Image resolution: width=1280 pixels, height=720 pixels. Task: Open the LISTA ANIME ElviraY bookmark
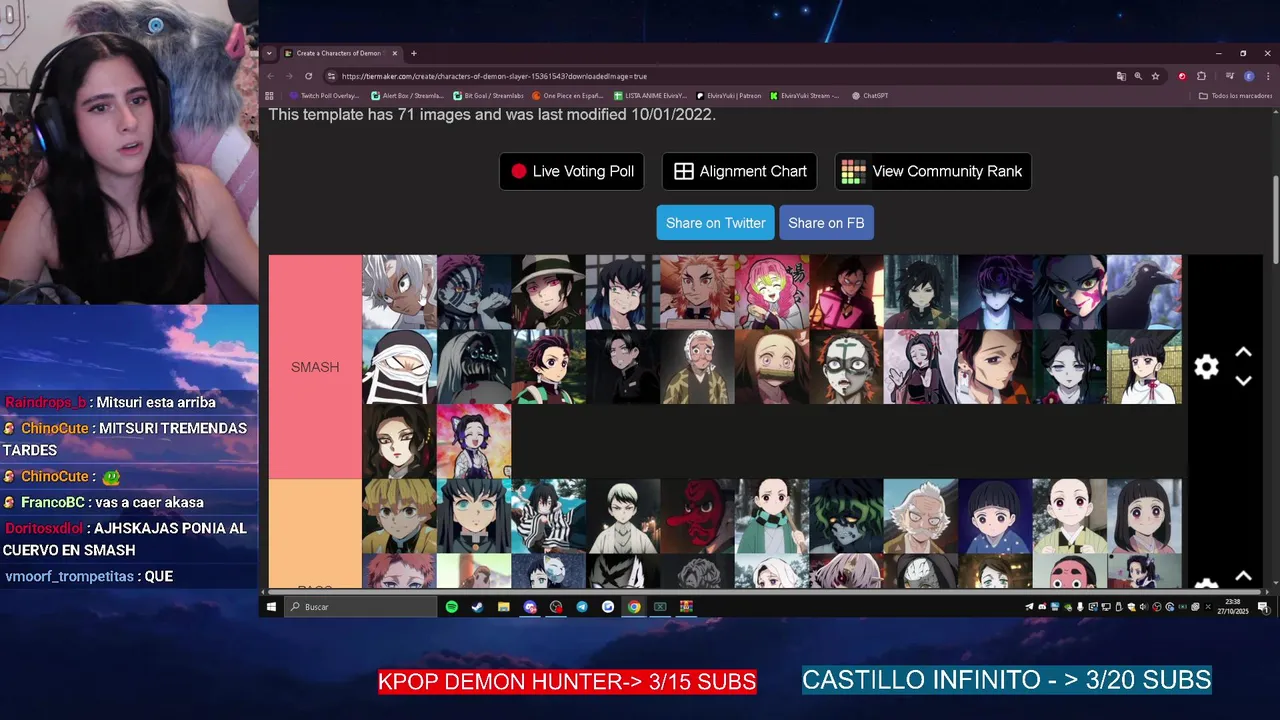pyautogui.click(x=650, y=96)
